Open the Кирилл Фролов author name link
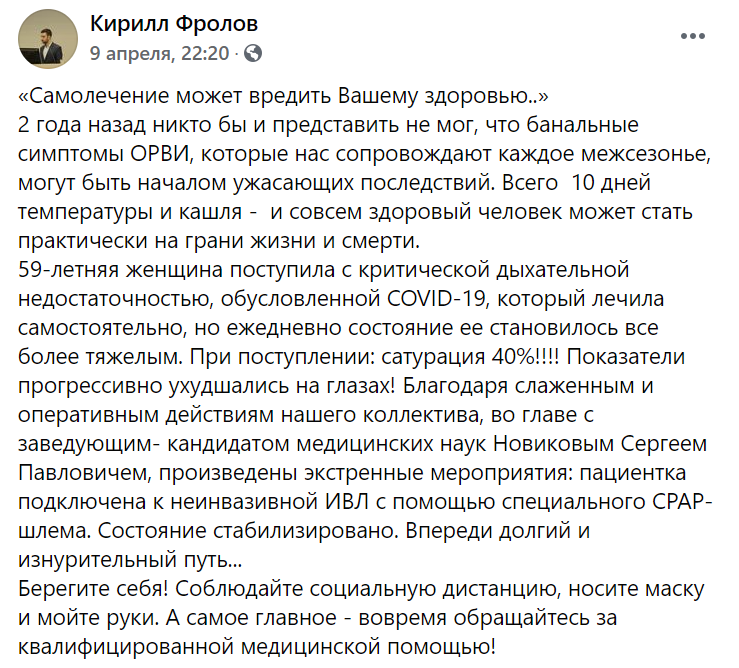This screenshot has height=668, width=739. coord(174,23)
